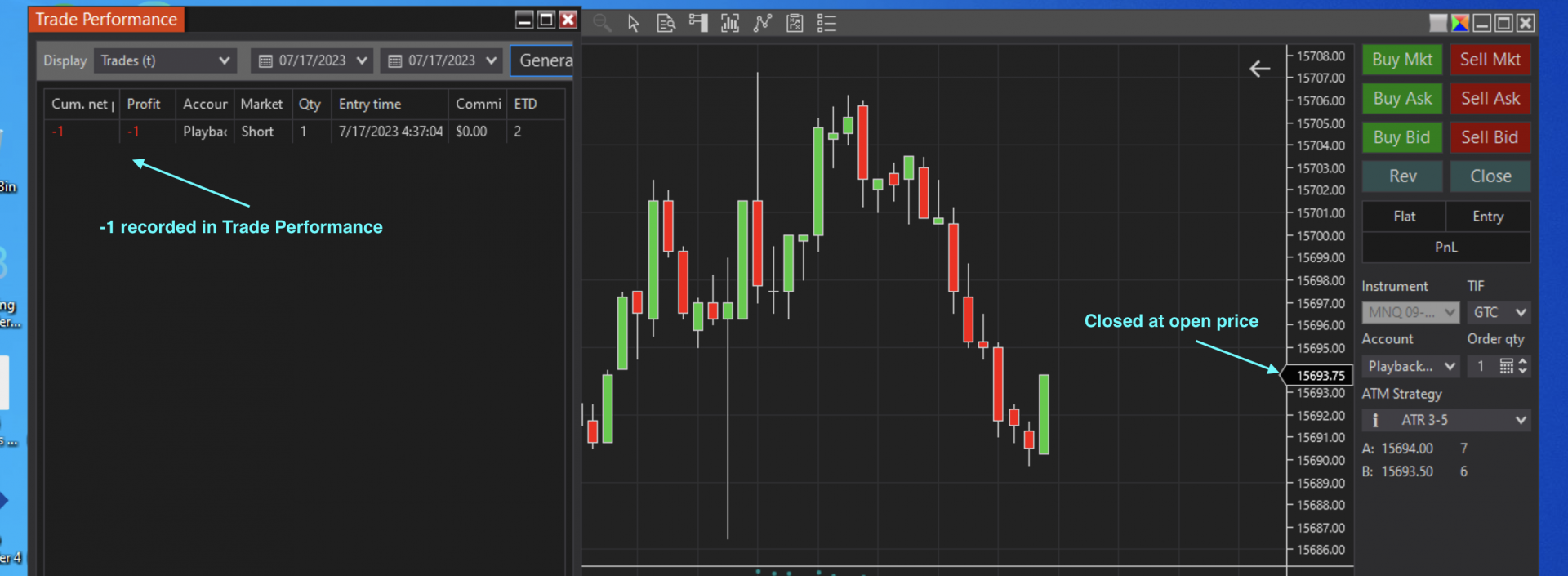Click calendar icon of start date field
This screenshot has height=576, width=1568.
pos(265,61)
